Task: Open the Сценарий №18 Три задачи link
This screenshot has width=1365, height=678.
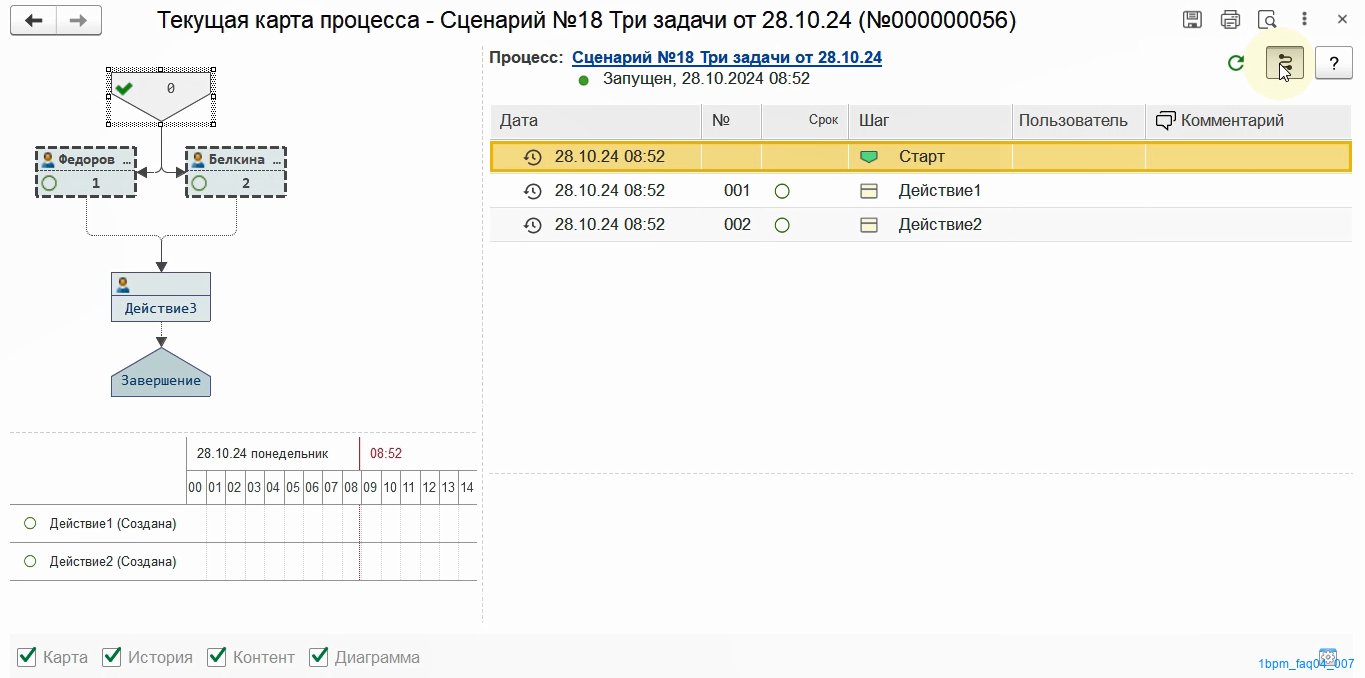Action: coord(726,57)
